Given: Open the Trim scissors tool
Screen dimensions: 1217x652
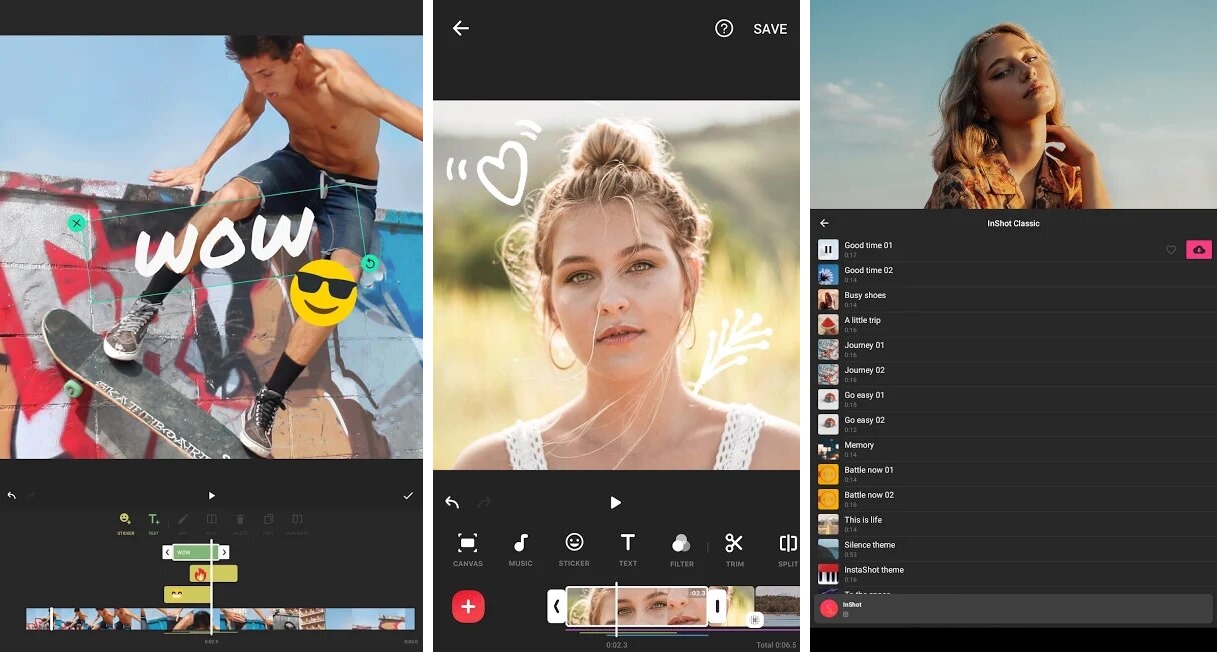Looking at the screenshot, I should [734, 550].
